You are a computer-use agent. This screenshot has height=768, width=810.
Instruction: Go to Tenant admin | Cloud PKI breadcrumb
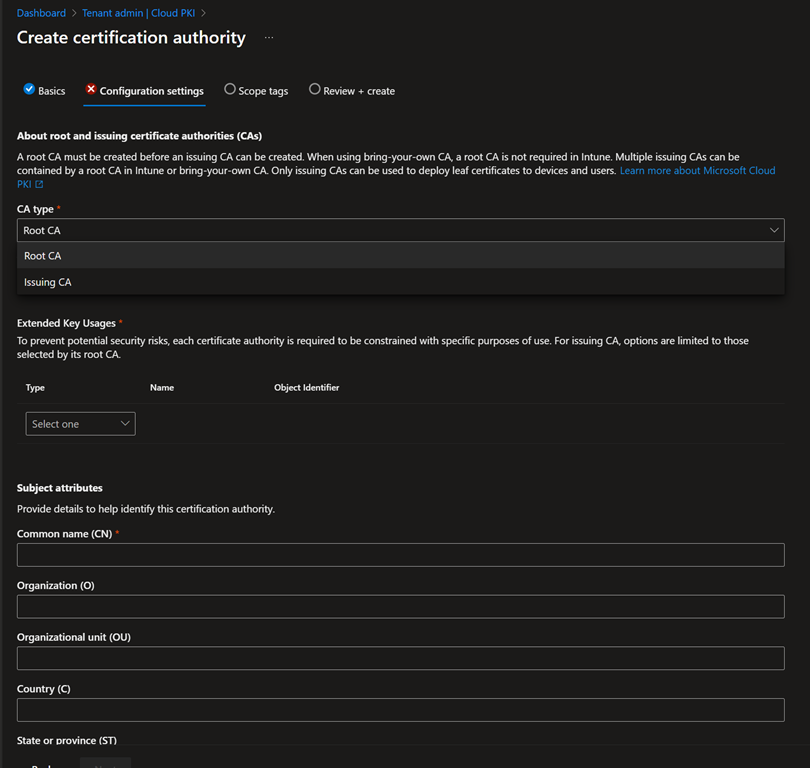[139, 13]
